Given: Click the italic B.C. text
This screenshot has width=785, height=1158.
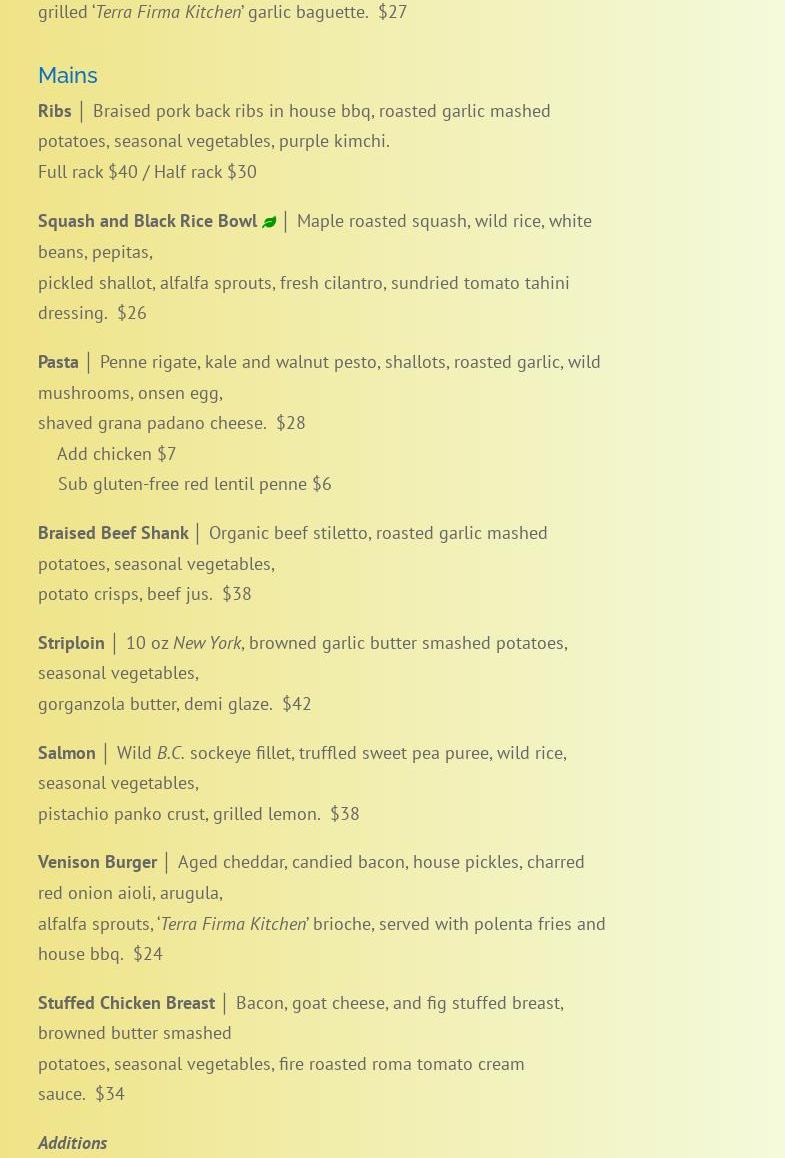Looking at the screenshot, I should [x=170, y=753].
